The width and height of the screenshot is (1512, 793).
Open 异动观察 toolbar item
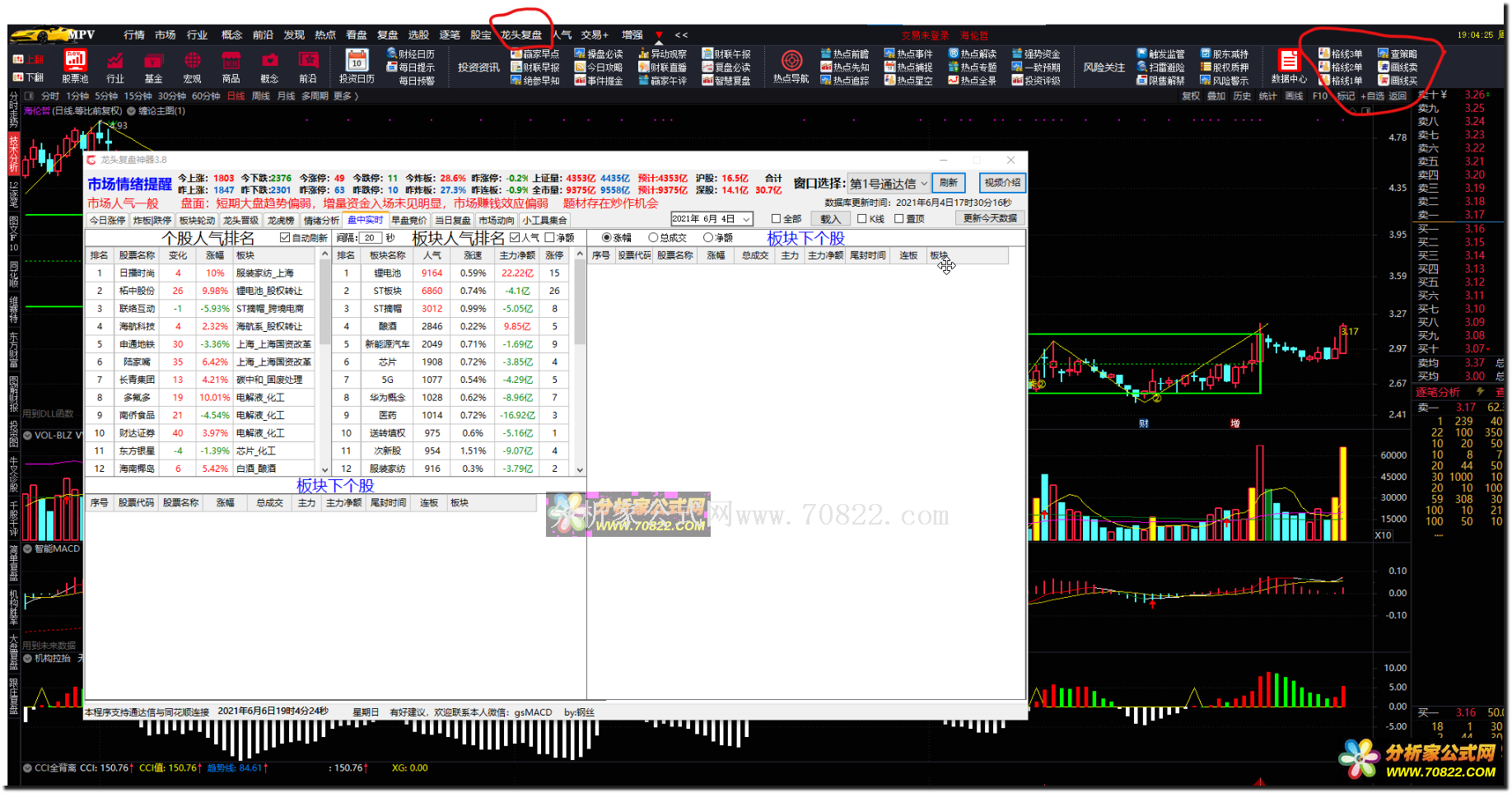click(x=663, y=54)
